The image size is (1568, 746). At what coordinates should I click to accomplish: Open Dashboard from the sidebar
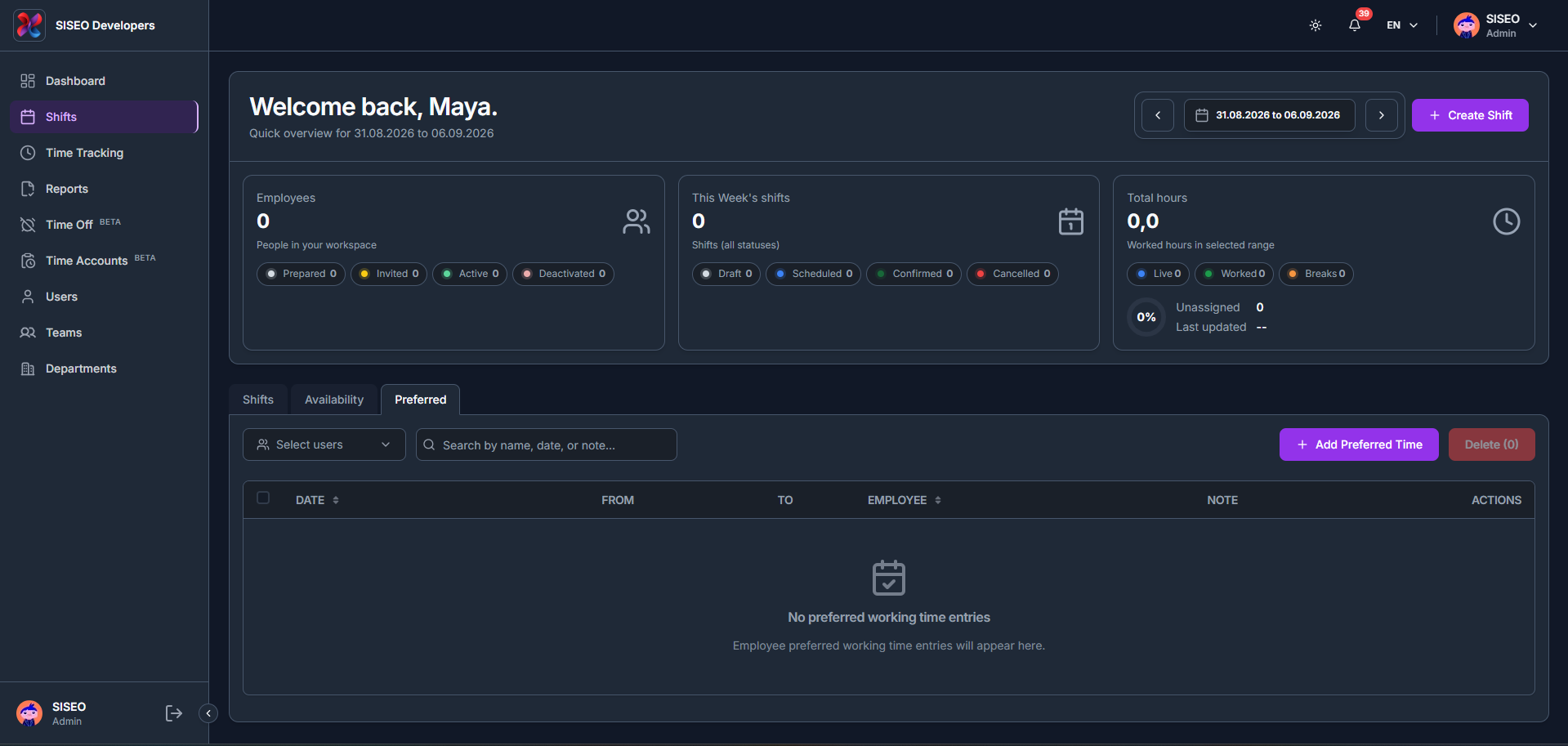[104, 81]
